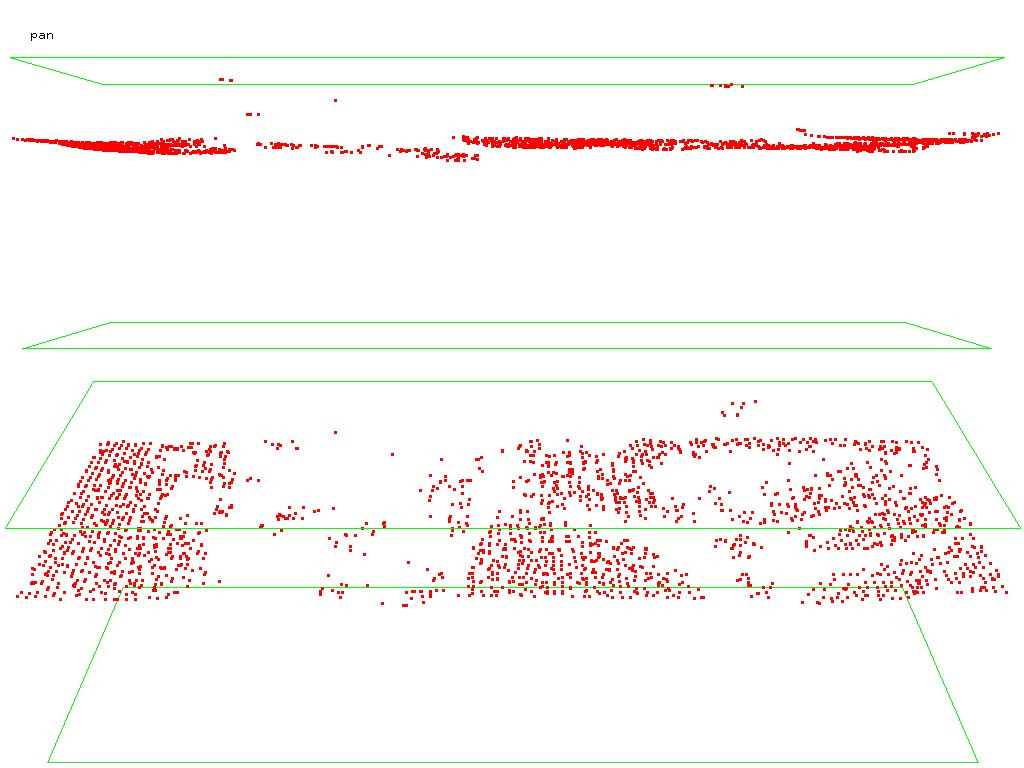The image size is (1024, 768).
Task: Click the top-left corner of the uppermost green frame
Action: [x=11, y=58]
